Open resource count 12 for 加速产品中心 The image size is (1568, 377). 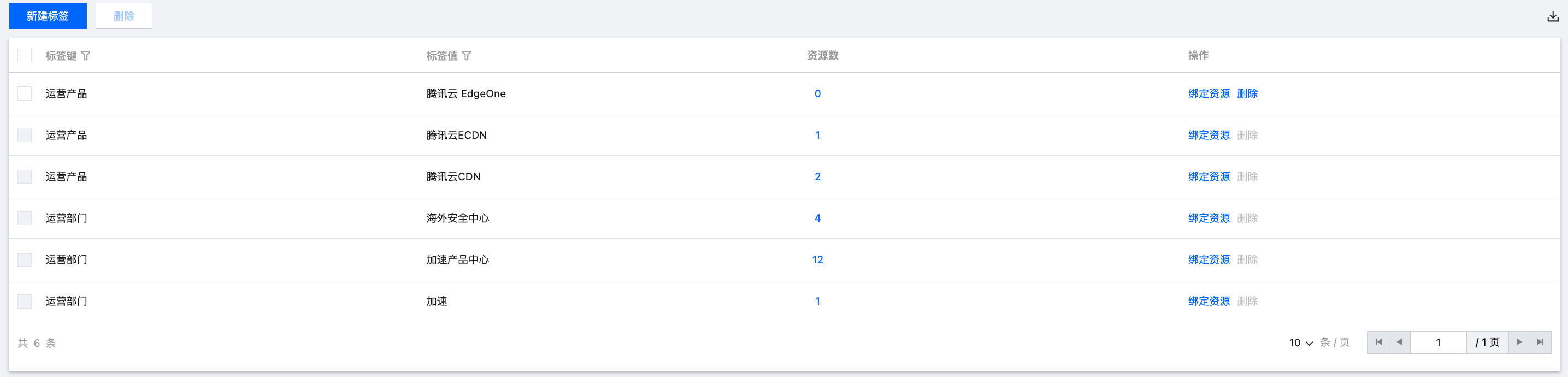point(817,260)
